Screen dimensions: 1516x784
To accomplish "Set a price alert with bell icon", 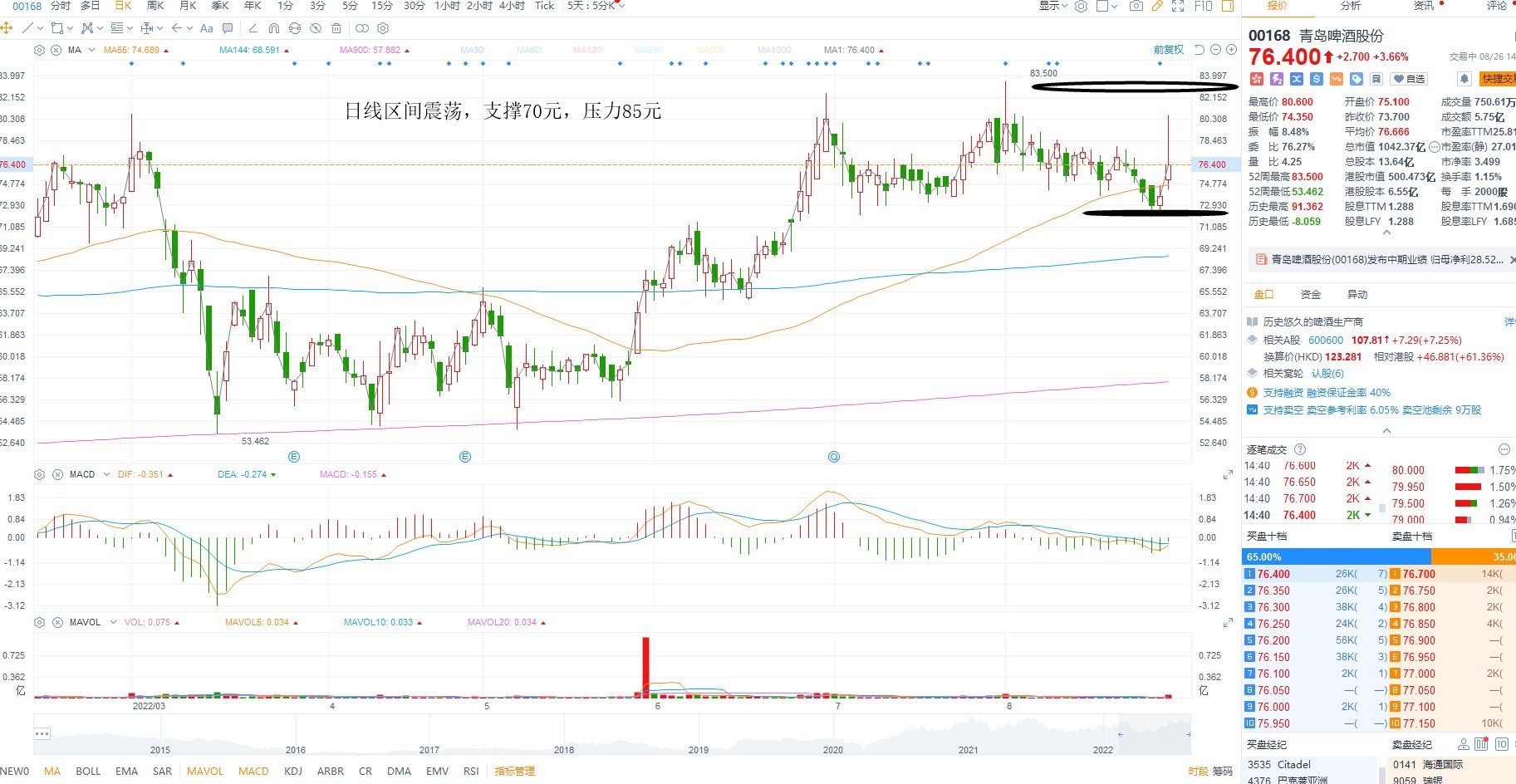I will [x=1464, y=79].
